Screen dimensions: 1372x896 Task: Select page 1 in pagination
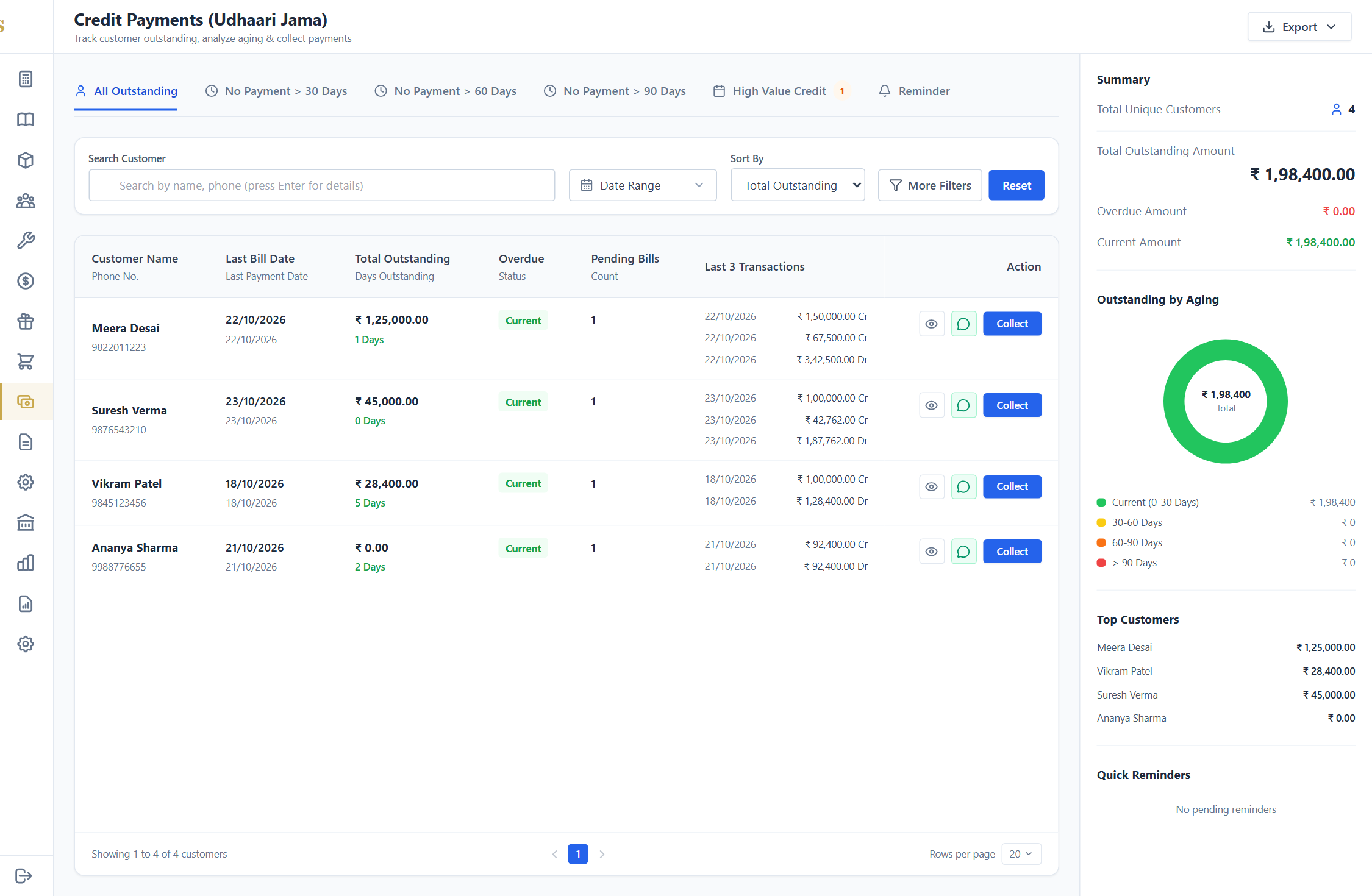578,854
